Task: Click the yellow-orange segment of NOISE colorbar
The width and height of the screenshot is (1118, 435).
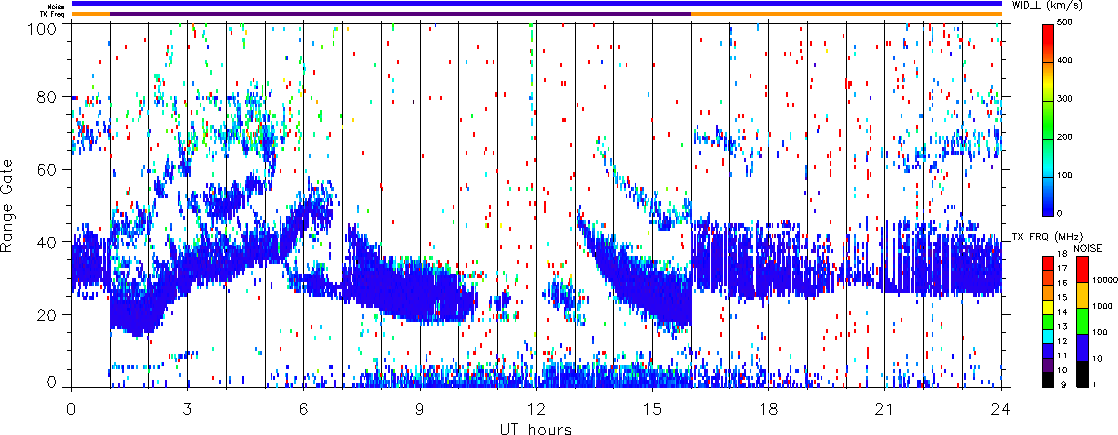Action: [1082, 295]
